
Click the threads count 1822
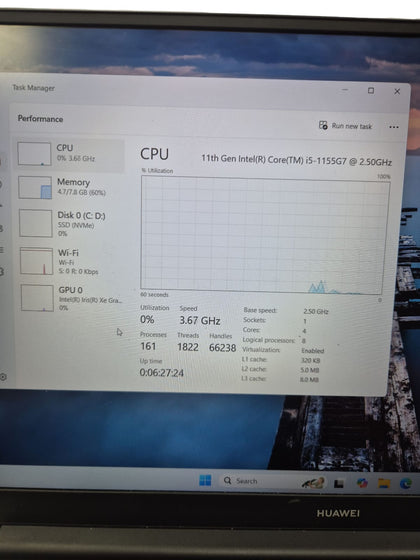click(188, 347)
